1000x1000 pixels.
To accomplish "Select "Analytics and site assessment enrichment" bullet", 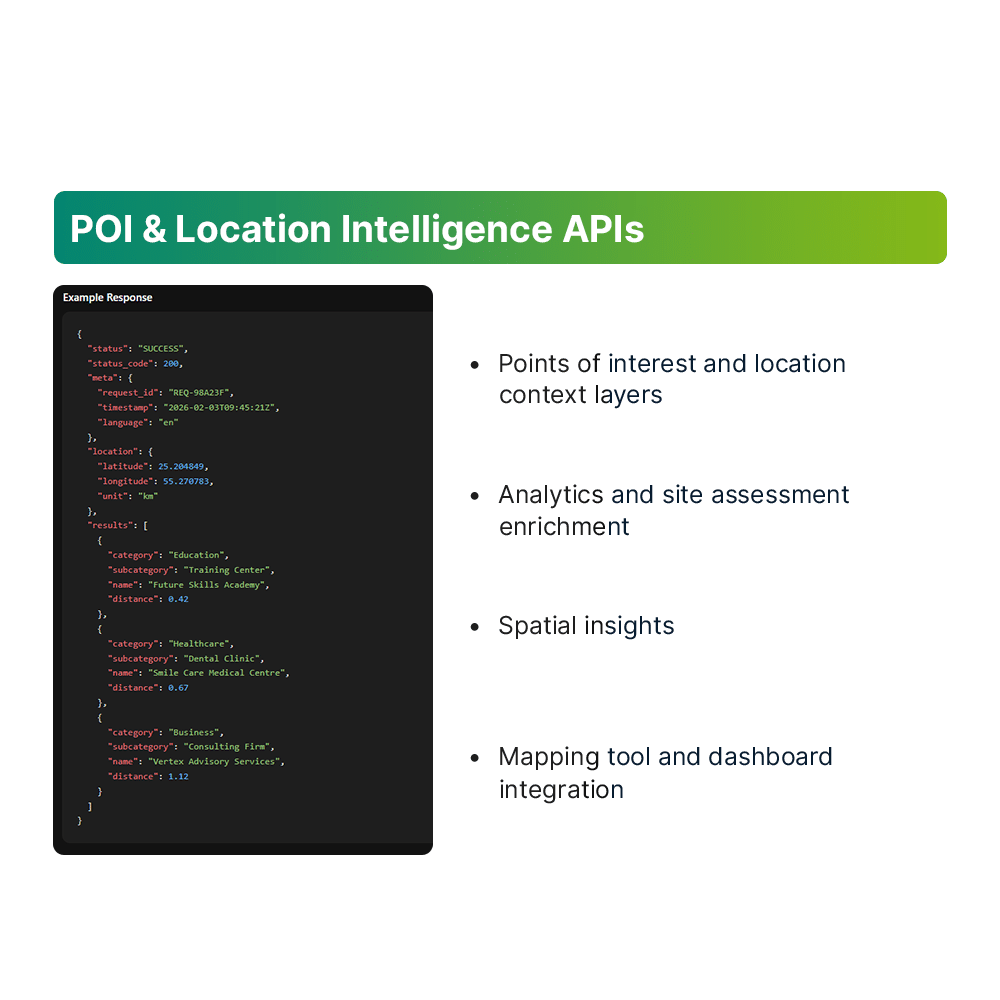I will tap(673, 511).
